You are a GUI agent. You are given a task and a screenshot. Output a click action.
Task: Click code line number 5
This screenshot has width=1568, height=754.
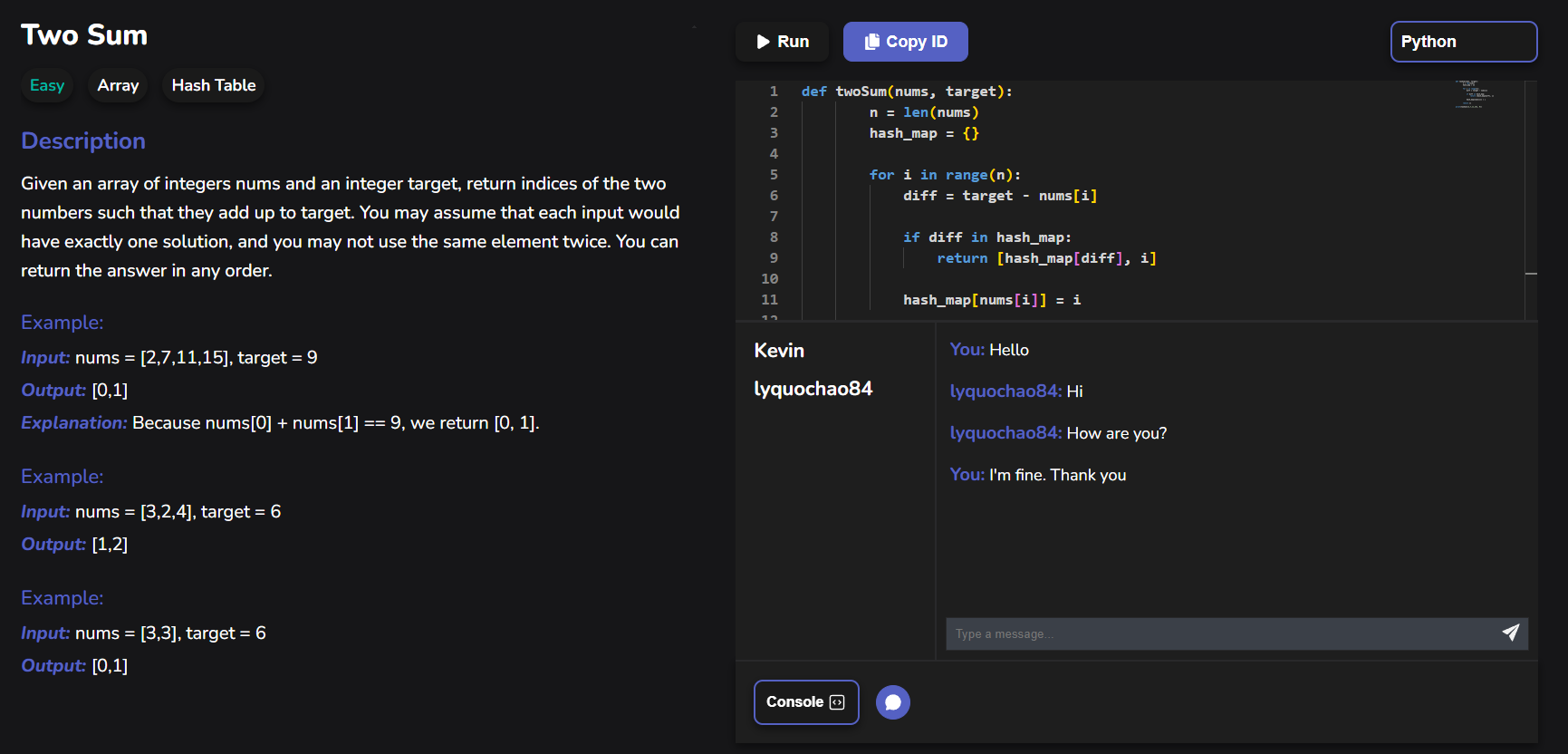774,175
